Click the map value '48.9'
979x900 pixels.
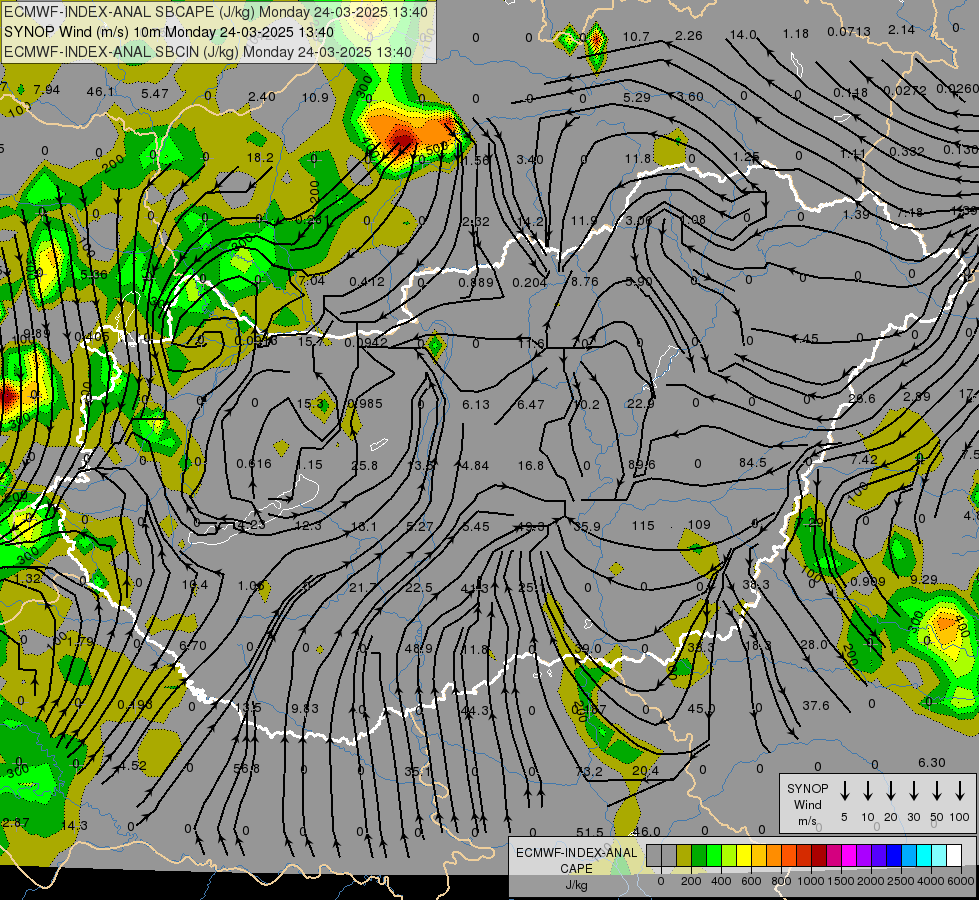418,648
